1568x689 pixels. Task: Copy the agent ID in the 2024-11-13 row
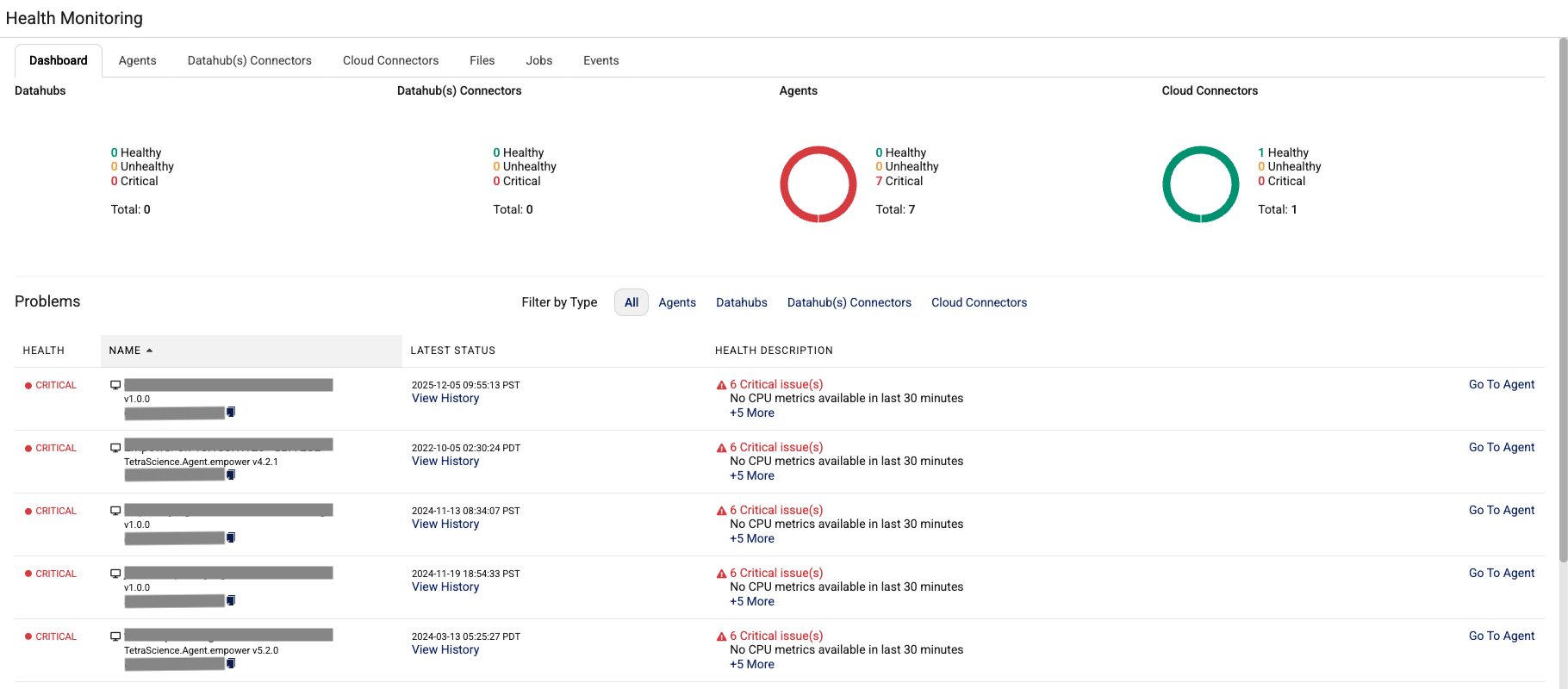(231, 538)
